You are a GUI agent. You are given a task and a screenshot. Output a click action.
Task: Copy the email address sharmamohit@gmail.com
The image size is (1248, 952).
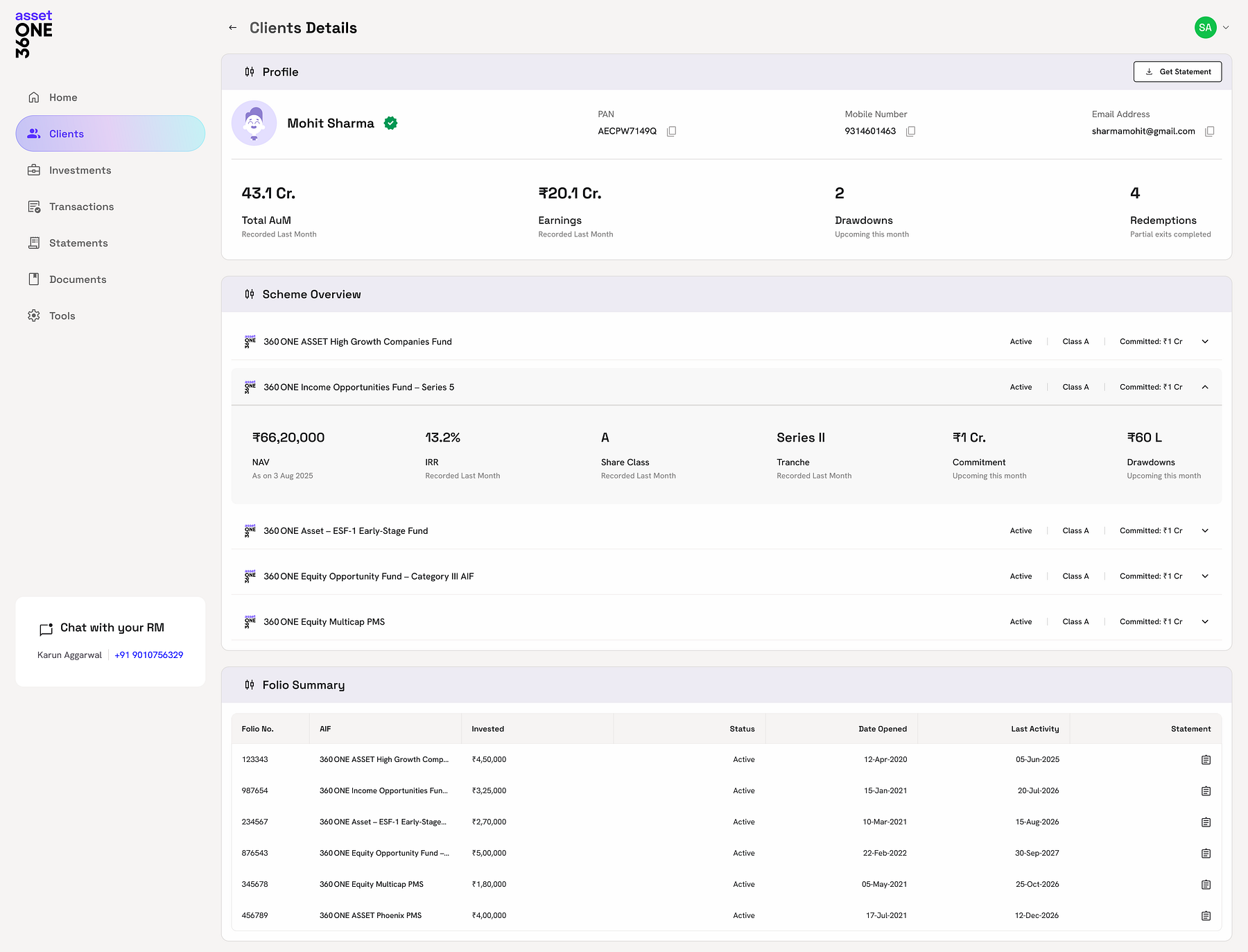[x=1209, y=132]
